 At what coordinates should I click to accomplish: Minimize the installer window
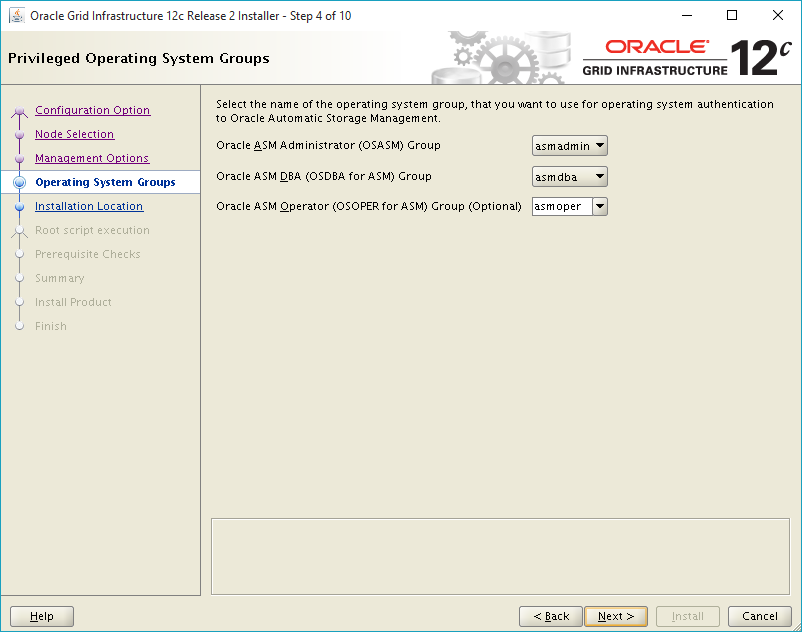[687, 15]
